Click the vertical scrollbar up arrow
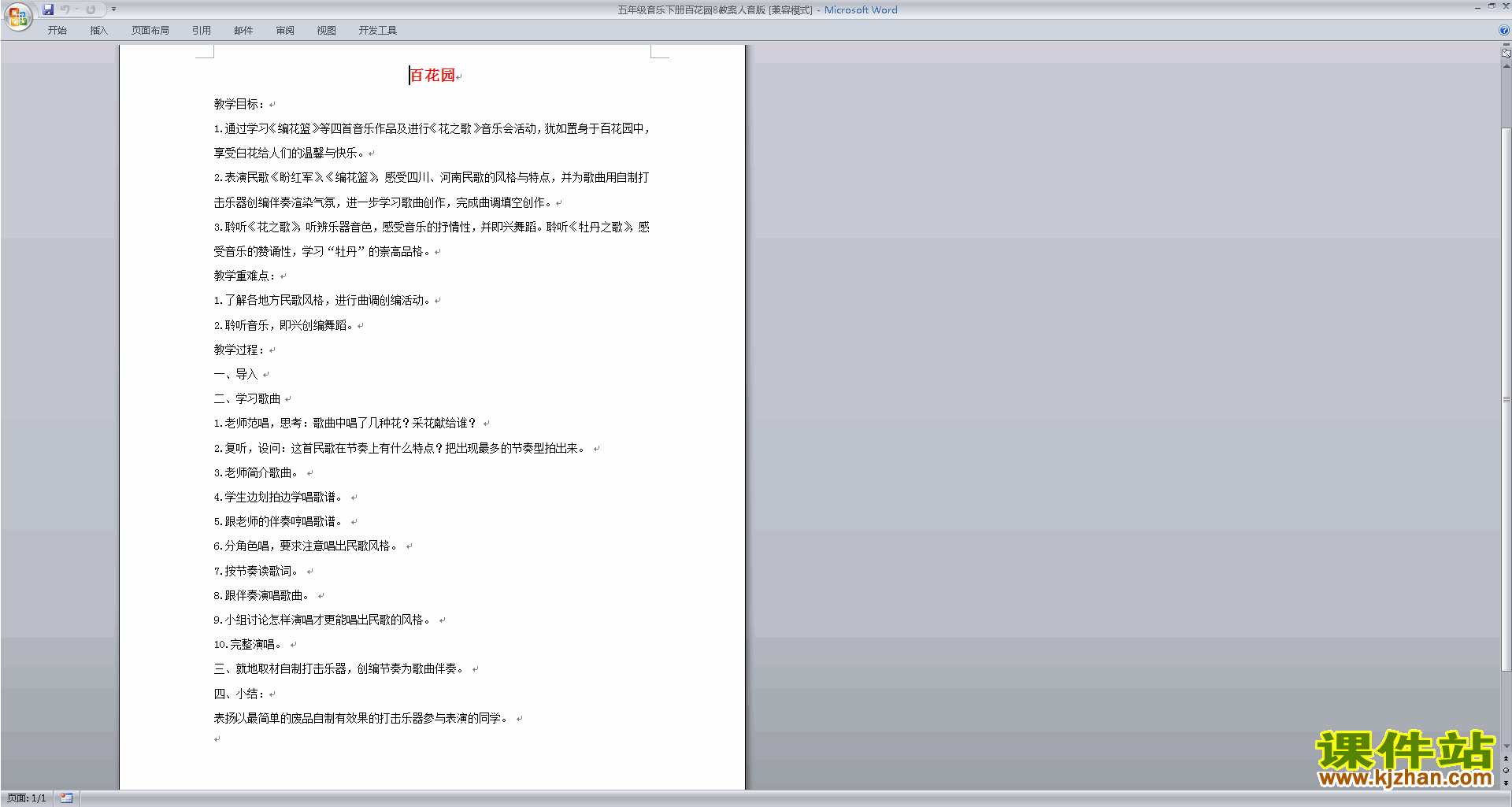1512x807 pixels. pyautogui.click(x=1506, y=67)
